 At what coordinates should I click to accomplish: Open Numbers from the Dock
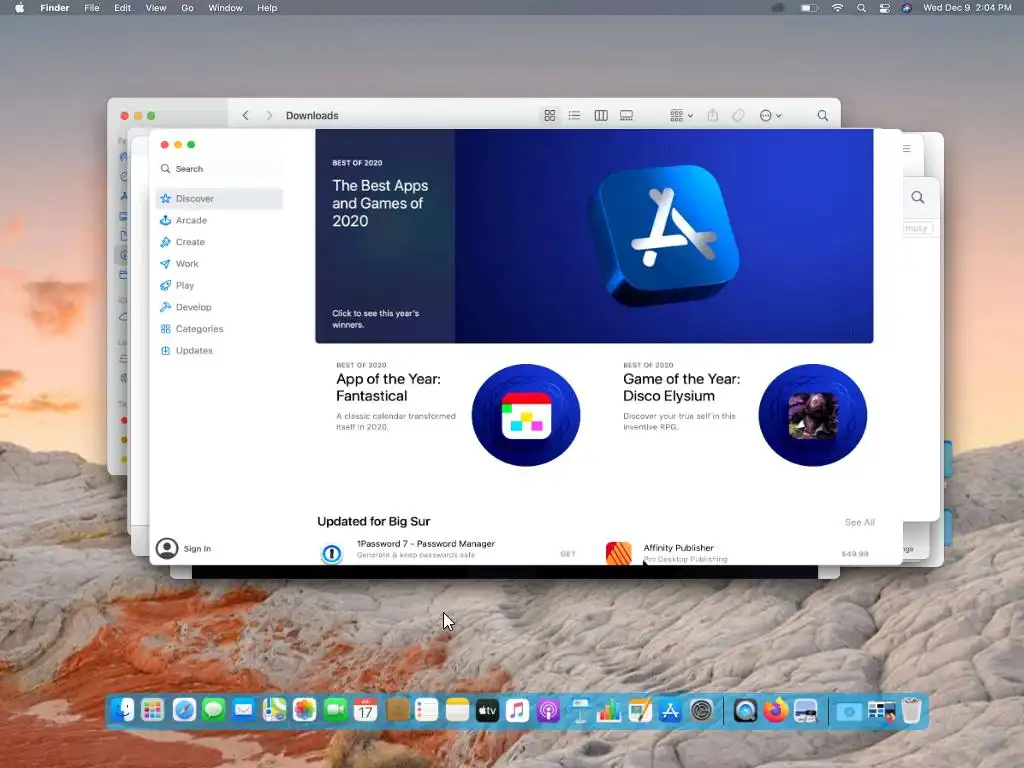coord(609,711)
